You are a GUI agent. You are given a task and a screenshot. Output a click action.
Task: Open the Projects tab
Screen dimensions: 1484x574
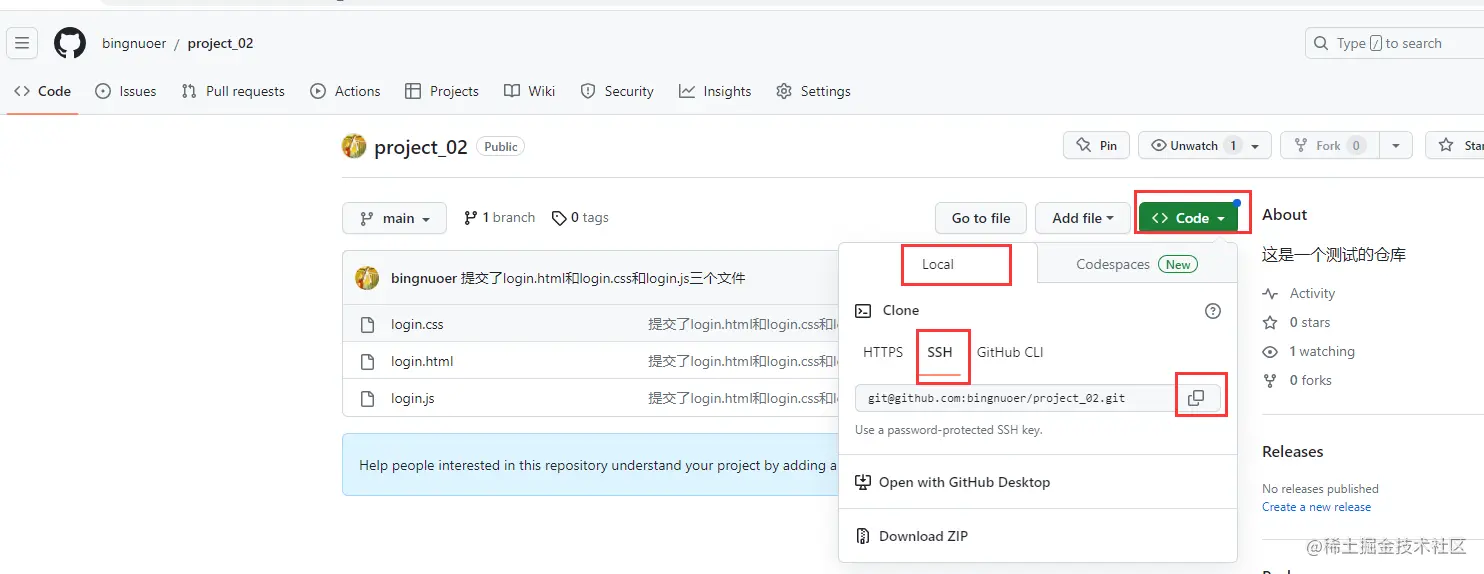coord(442,91)
